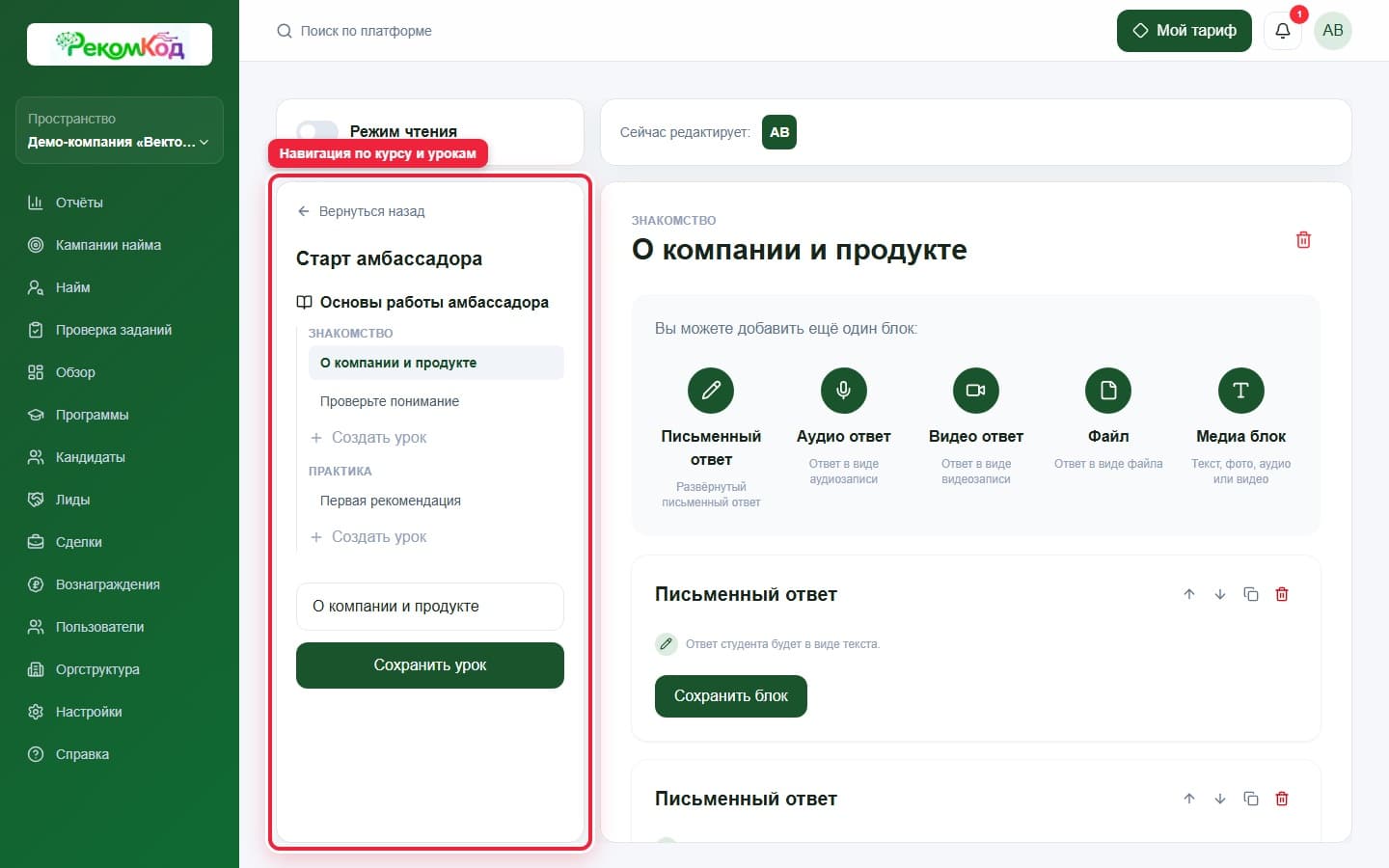Click the РекомКод logo

point(120,44)
